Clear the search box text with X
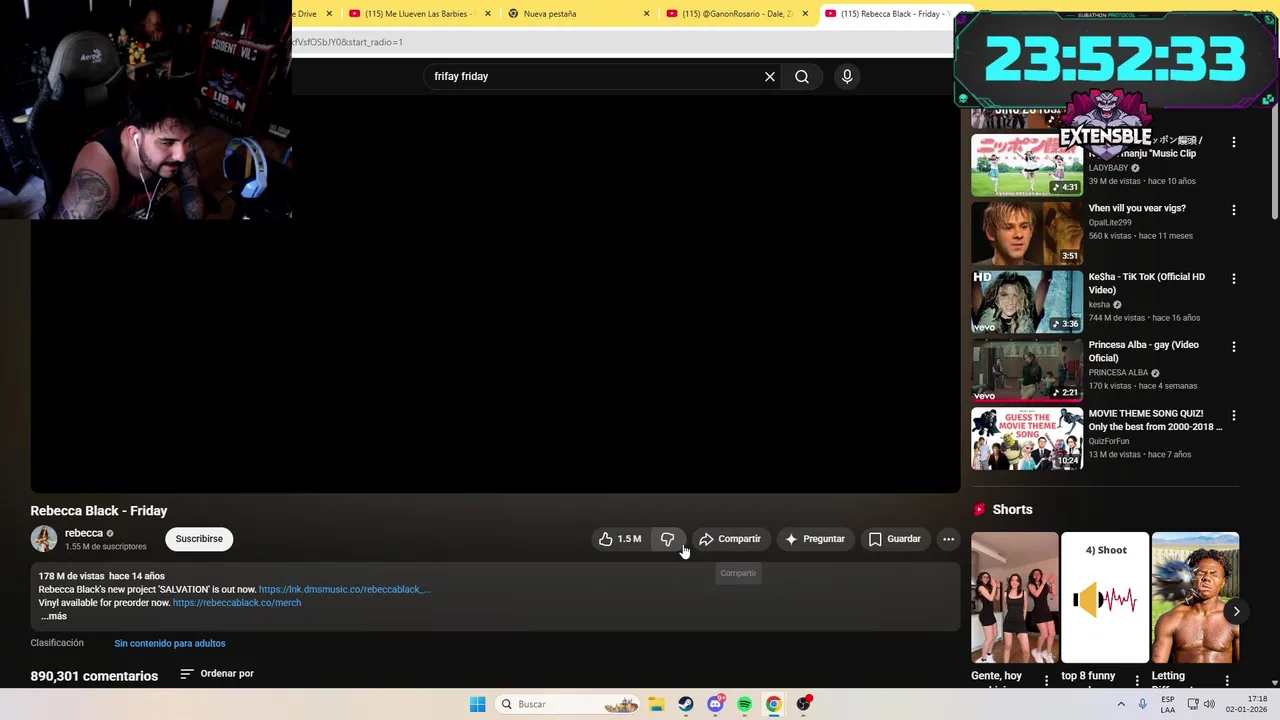 [x=770, y=76]
